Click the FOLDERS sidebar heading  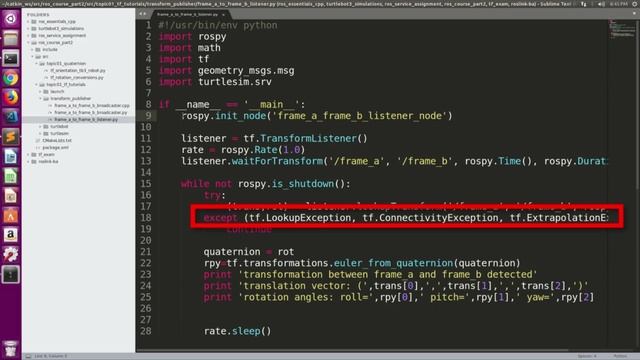pos(38,15)
